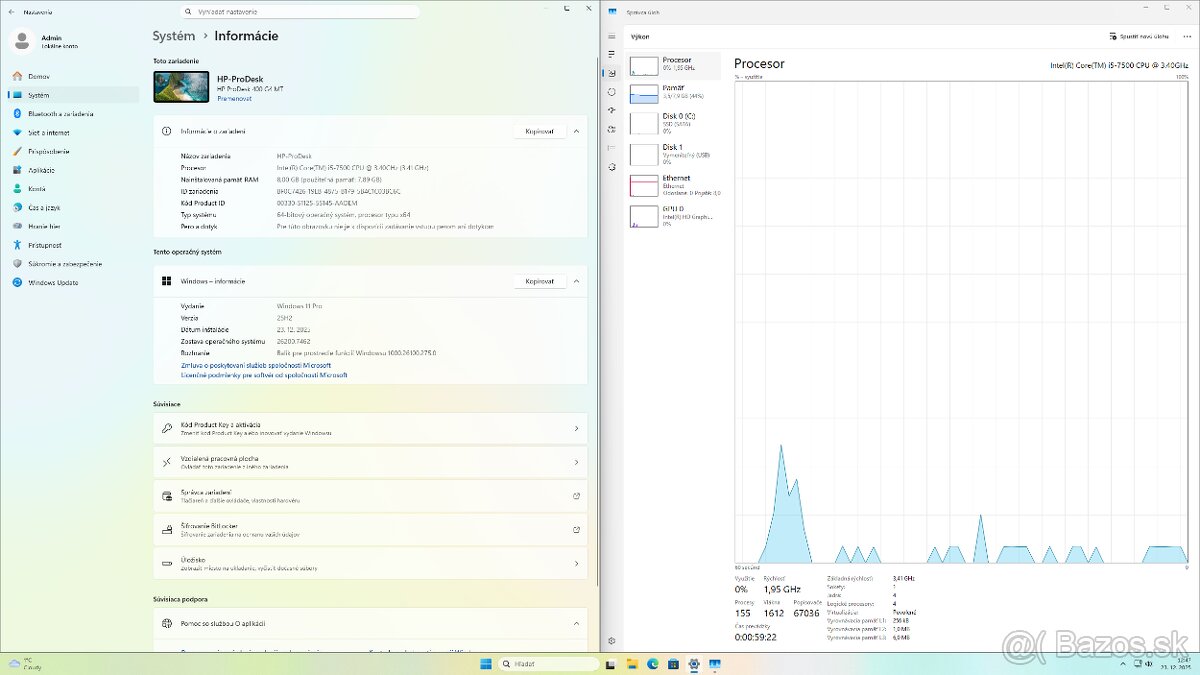1200x675 pixels.
Task: Expand the Vzdialená pracovná plocha section
Action: coord(370,462)
